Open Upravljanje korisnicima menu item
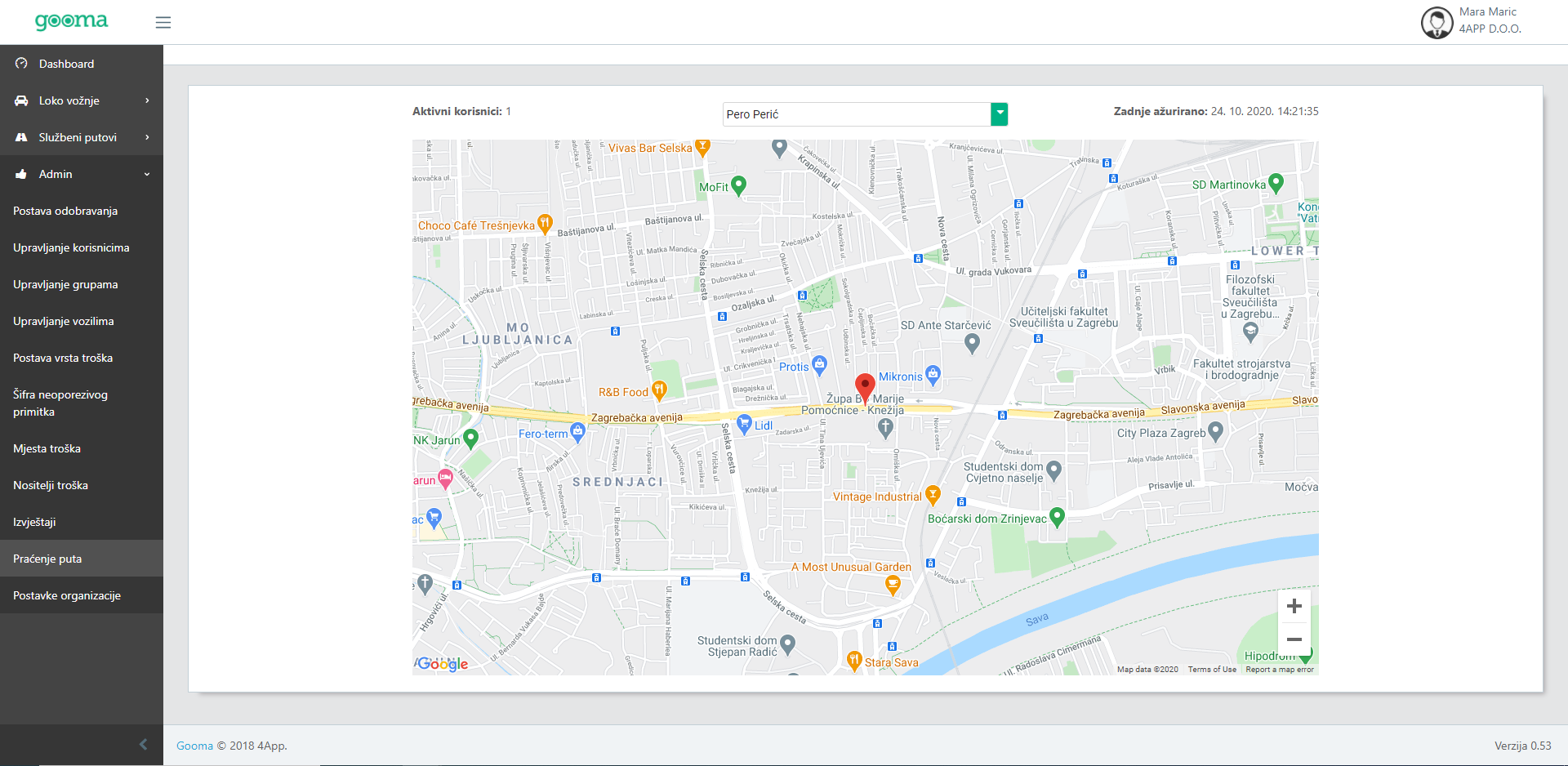 point(82,247)
